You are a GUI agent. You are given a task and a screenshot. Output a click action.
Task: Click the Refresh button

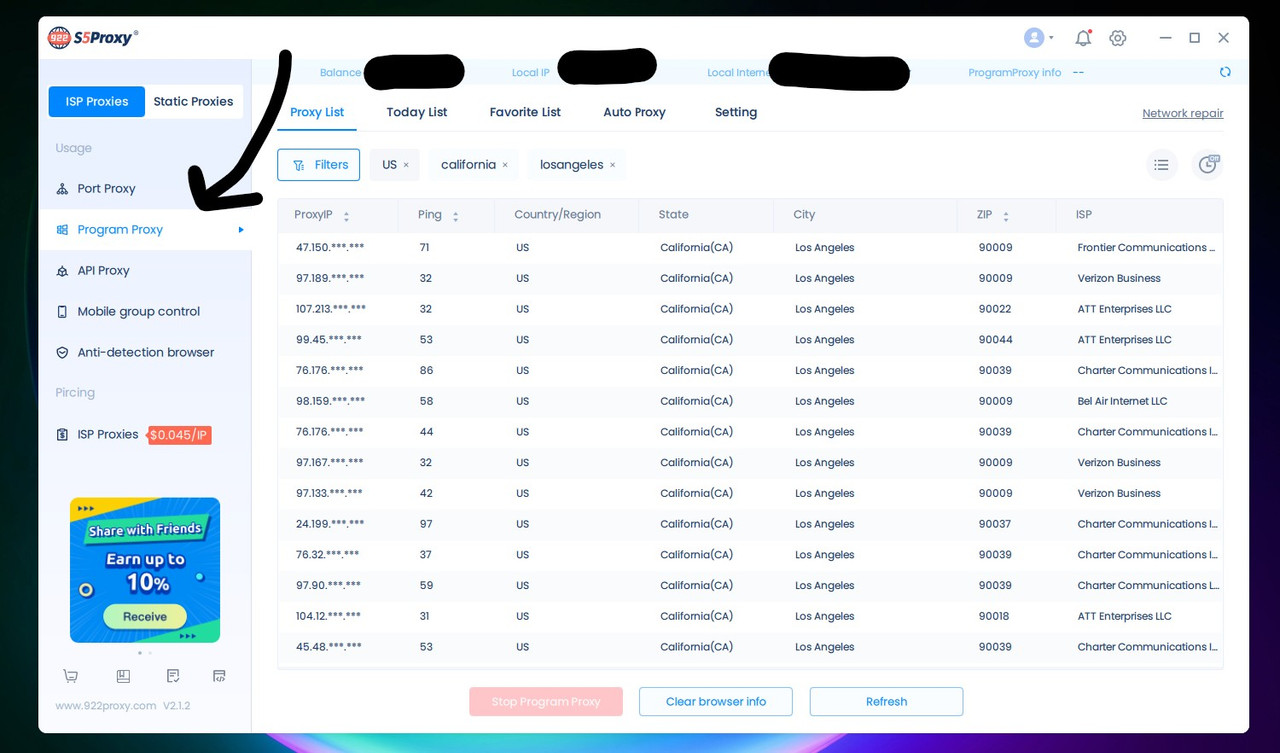(x=886, y=702)
